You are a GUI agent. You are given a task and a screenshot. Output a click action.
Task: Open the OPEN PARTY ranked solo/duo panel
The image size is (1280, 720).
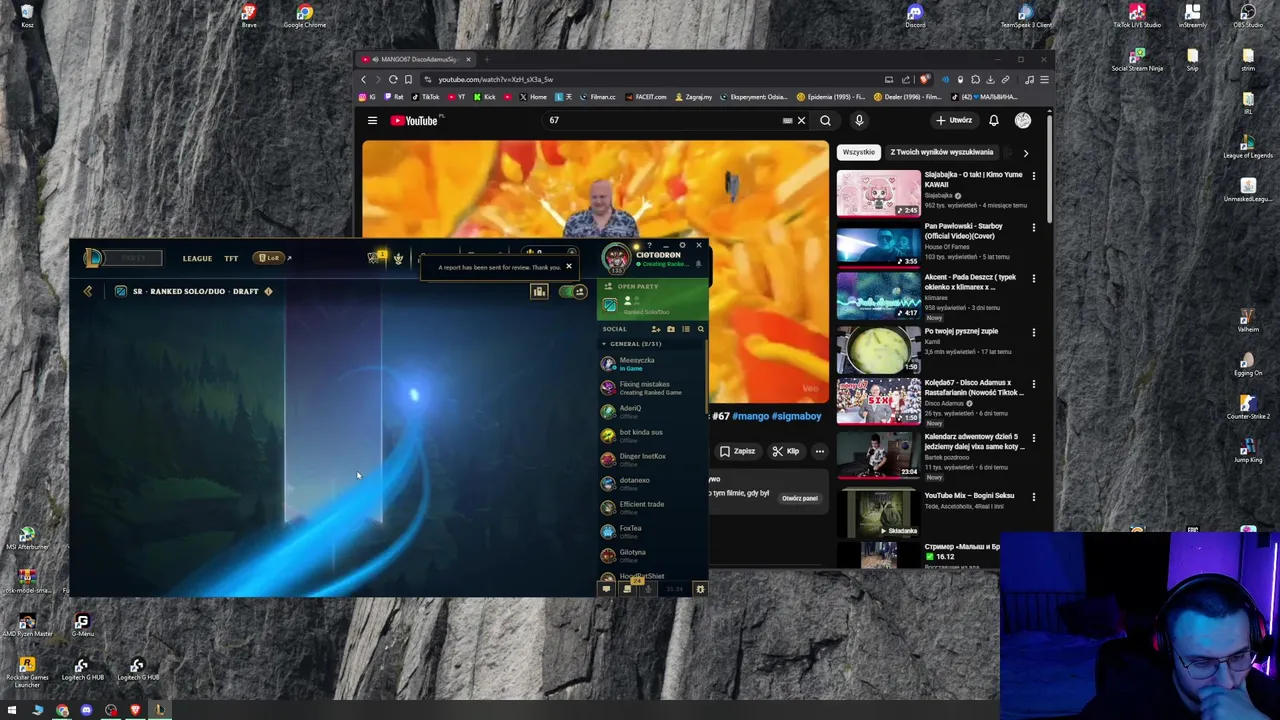click(x=651, y=300)
